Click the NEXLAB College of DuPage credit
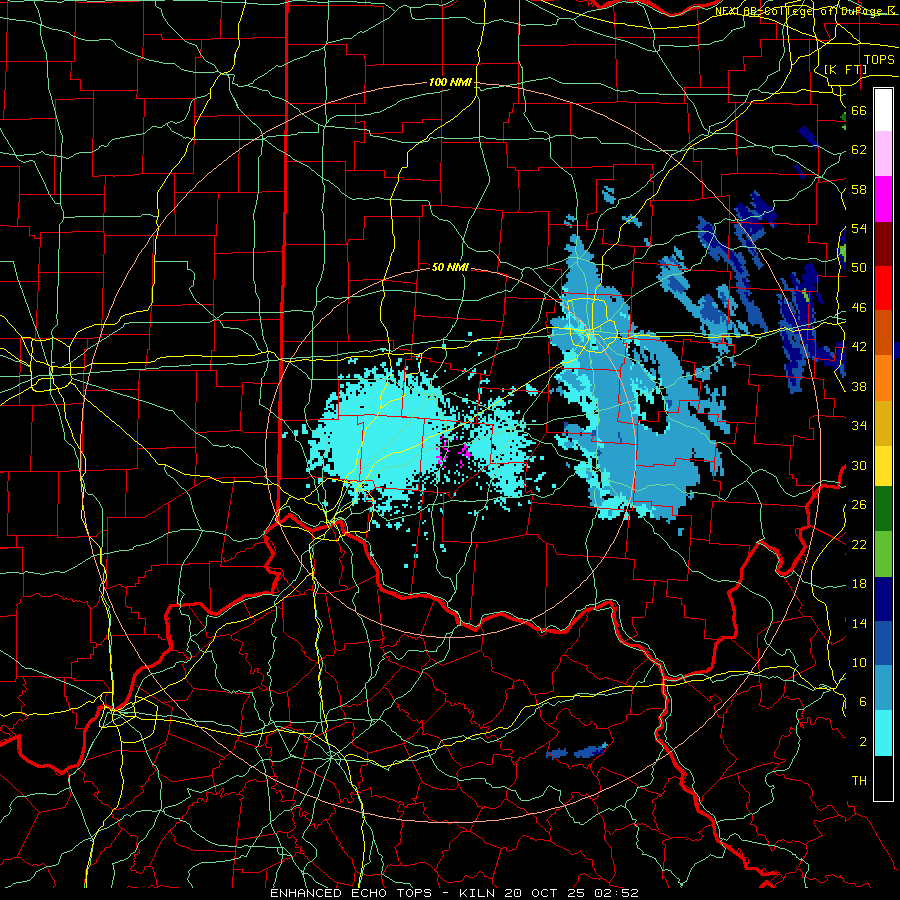This screenshot has height=900, width=900. pyautogui.click(x=806, y=10)
